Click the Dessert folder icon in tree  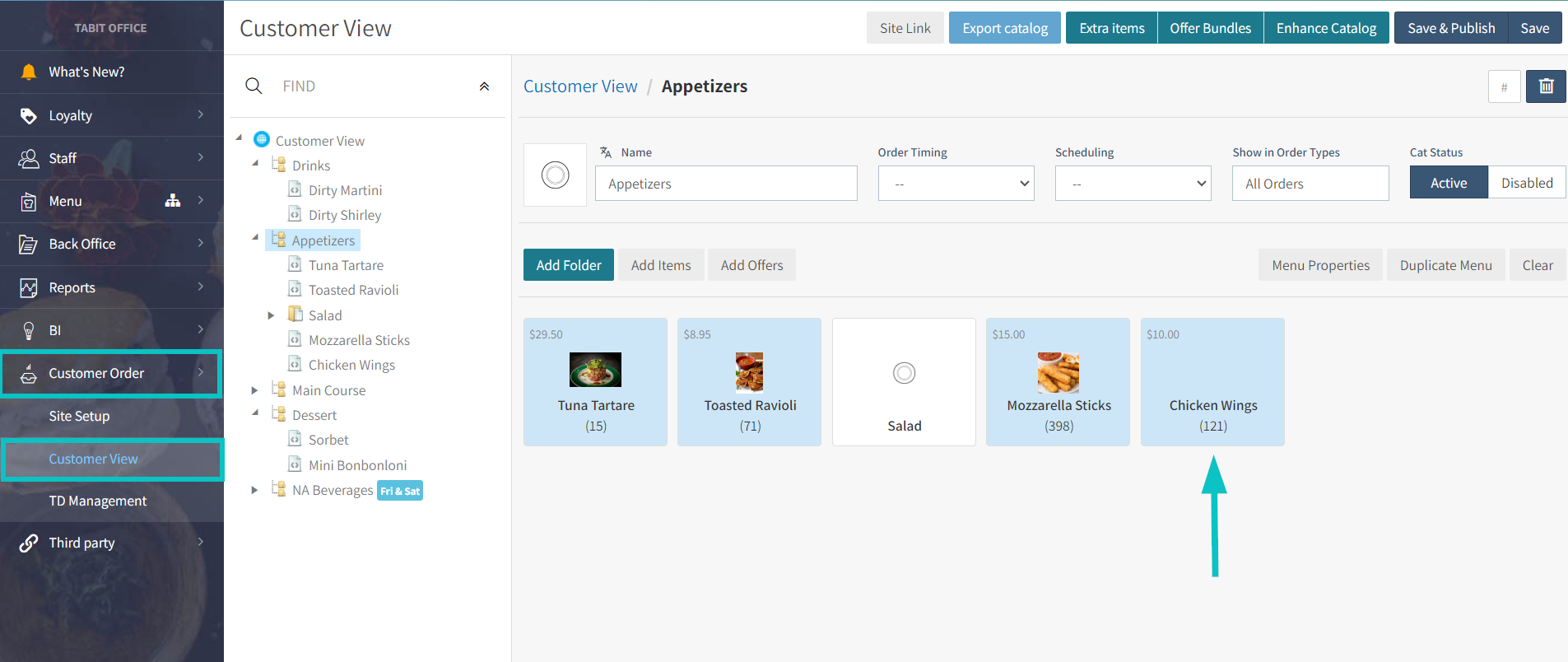tap(279, 413)
